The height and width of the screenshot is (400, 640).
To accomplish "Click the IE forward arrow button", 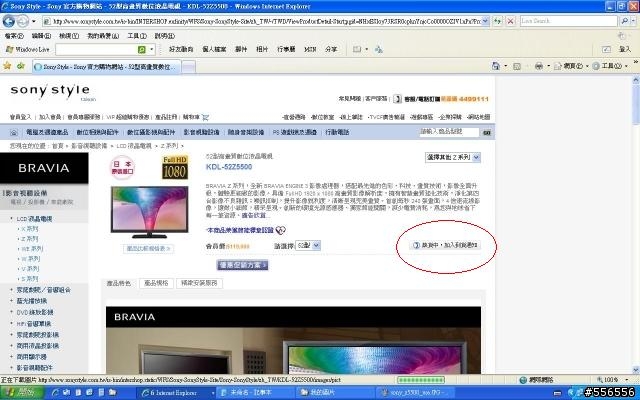I will tap(23, 21).
